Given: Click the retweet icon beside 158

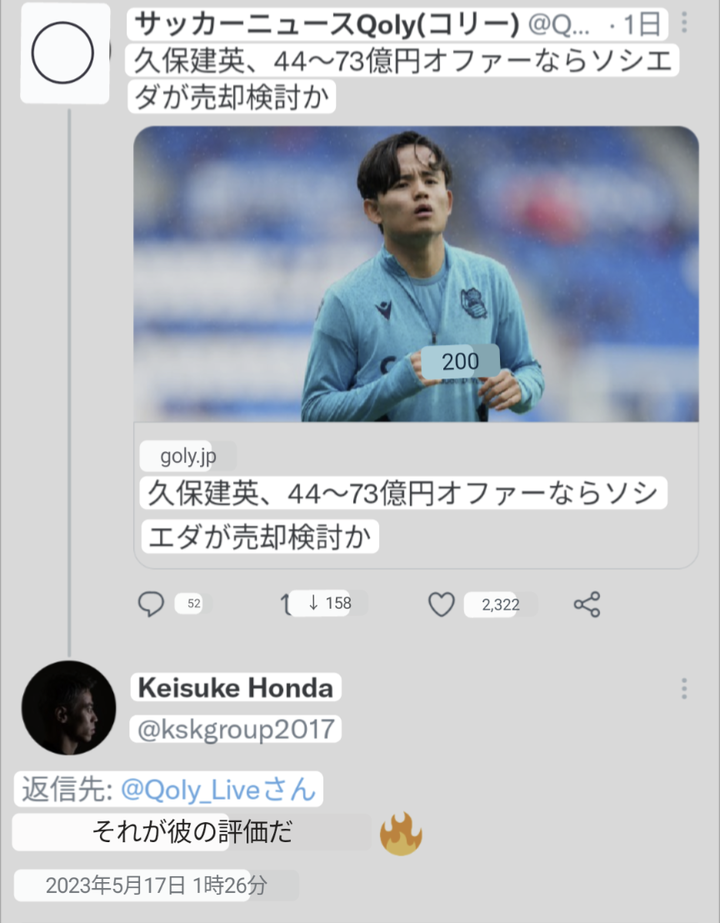Looking at the screenshot, I should [288, 603].
